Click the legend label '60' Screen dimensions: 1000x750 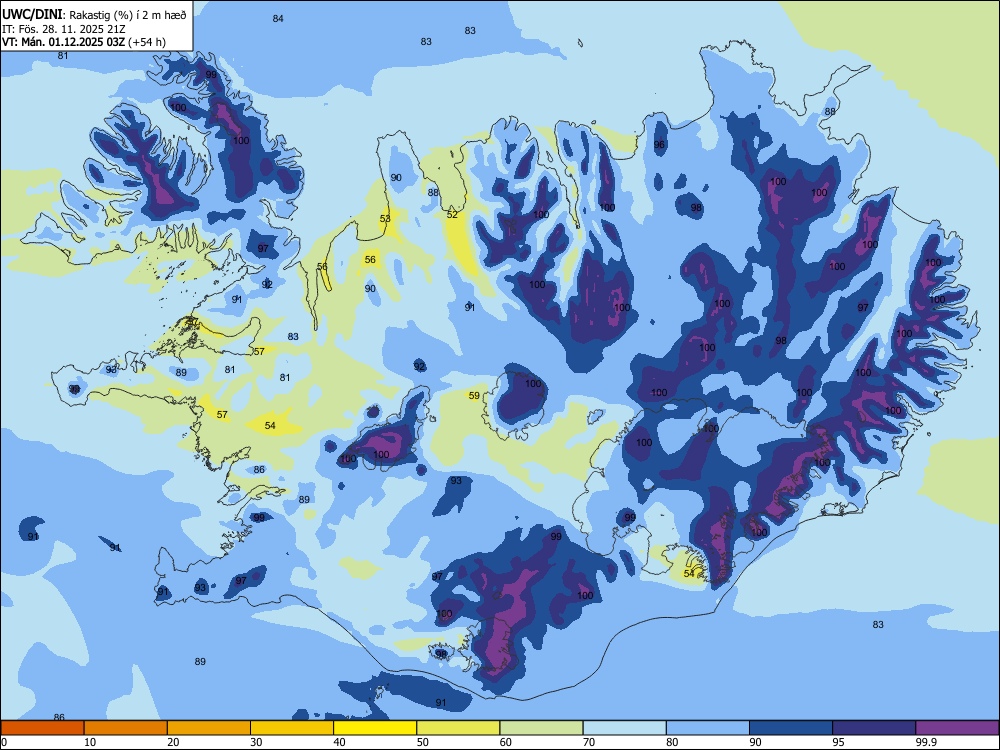(506, 742)
